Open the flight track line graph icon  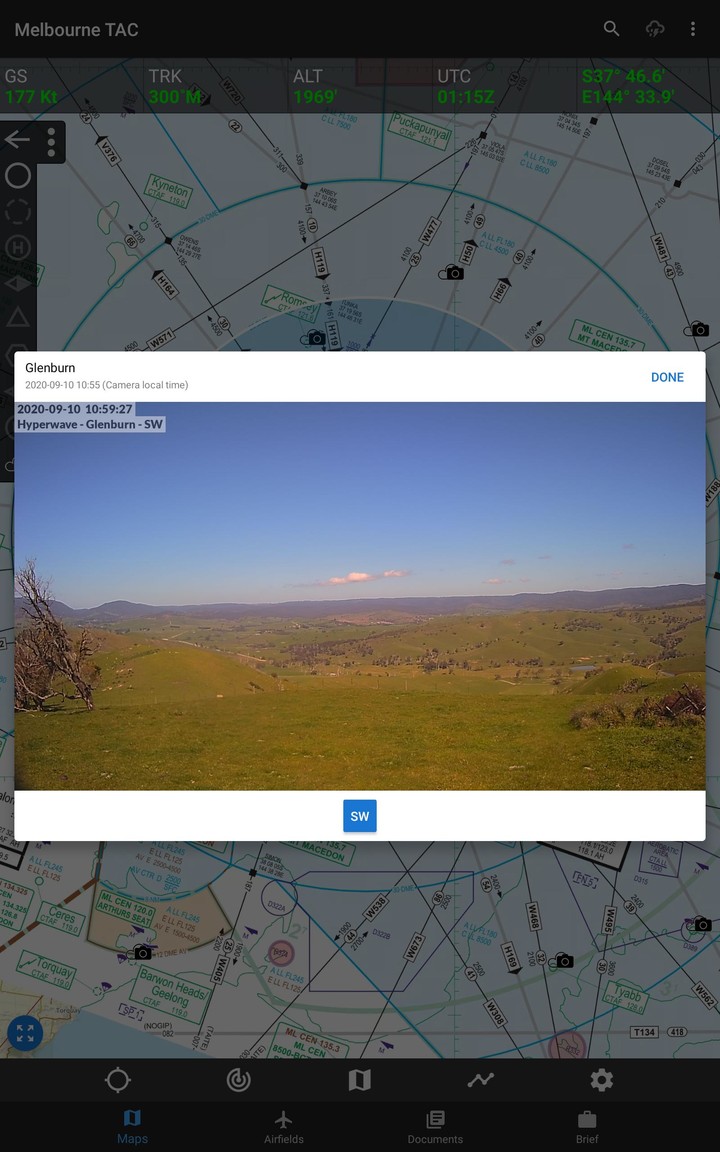tap(481, 1080)
